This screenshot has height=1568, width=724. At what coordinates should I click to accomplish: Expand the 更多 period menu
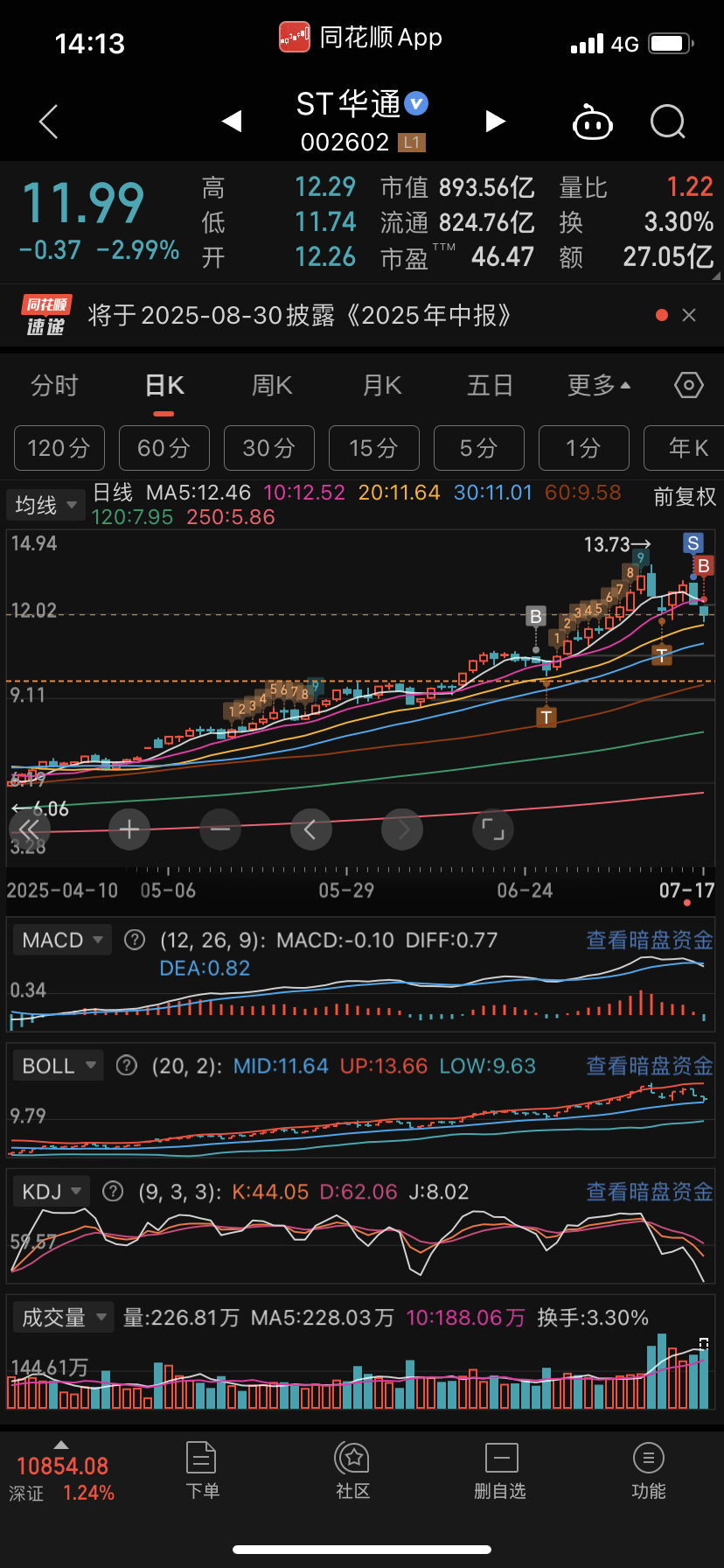tap(599, 386)
